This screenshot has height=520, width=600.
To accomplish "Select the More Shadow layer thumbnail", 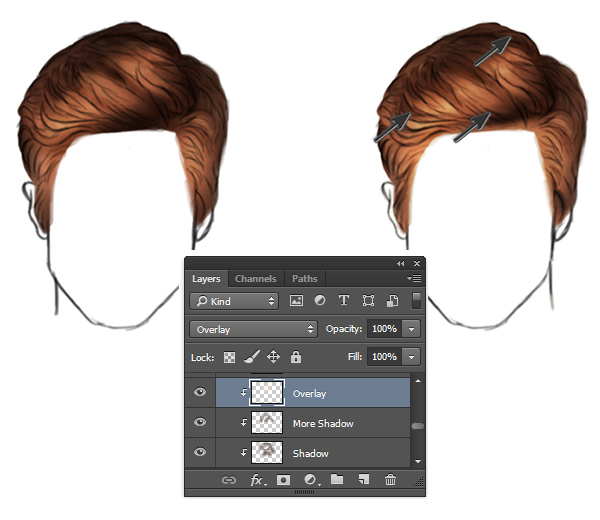I will click(267, 422).
